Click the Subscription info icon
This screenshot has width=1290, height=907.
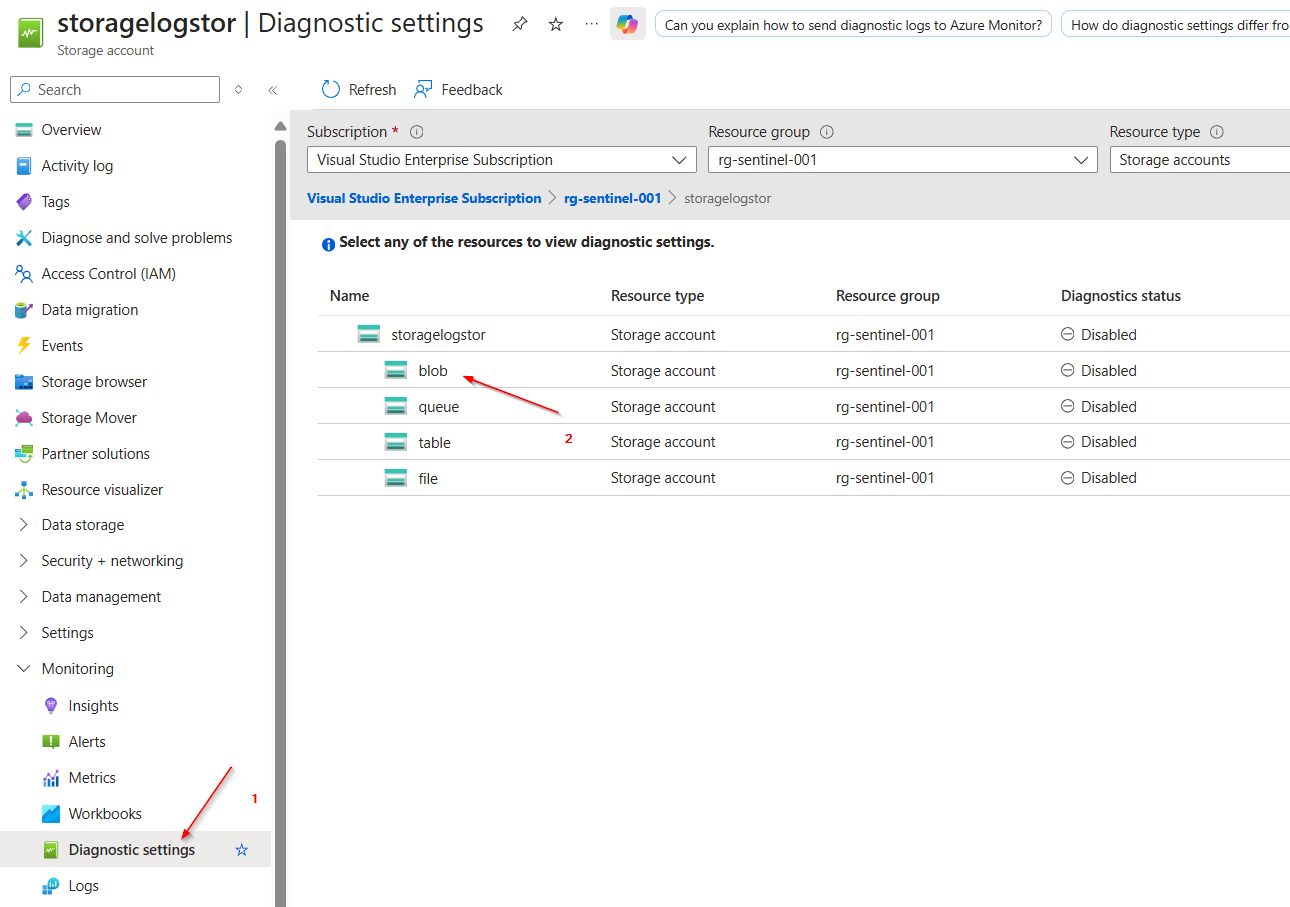pos(417,132)
